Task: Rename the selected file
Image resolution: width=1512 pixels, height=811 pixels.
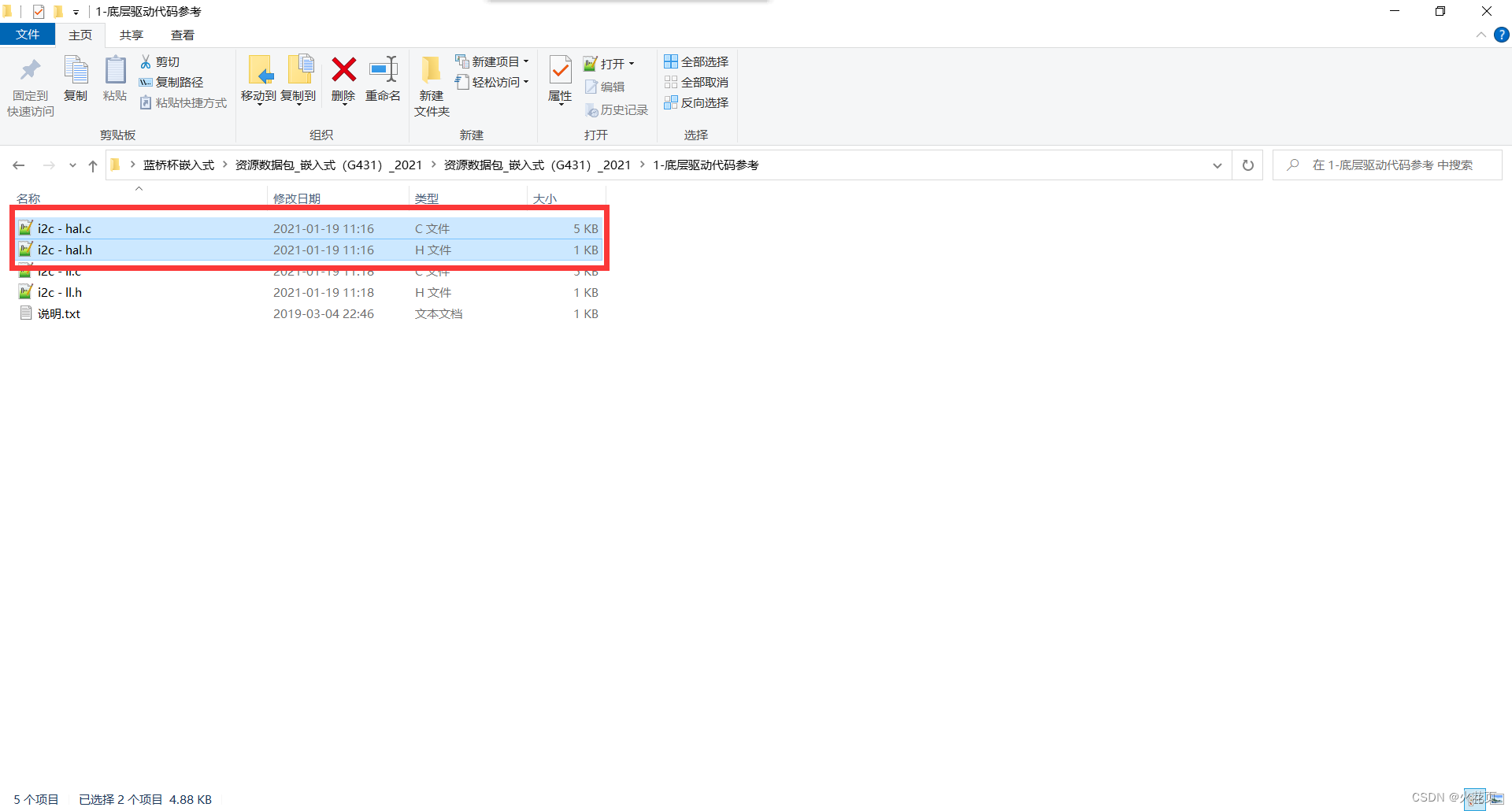Action: [x=384, y=79]
